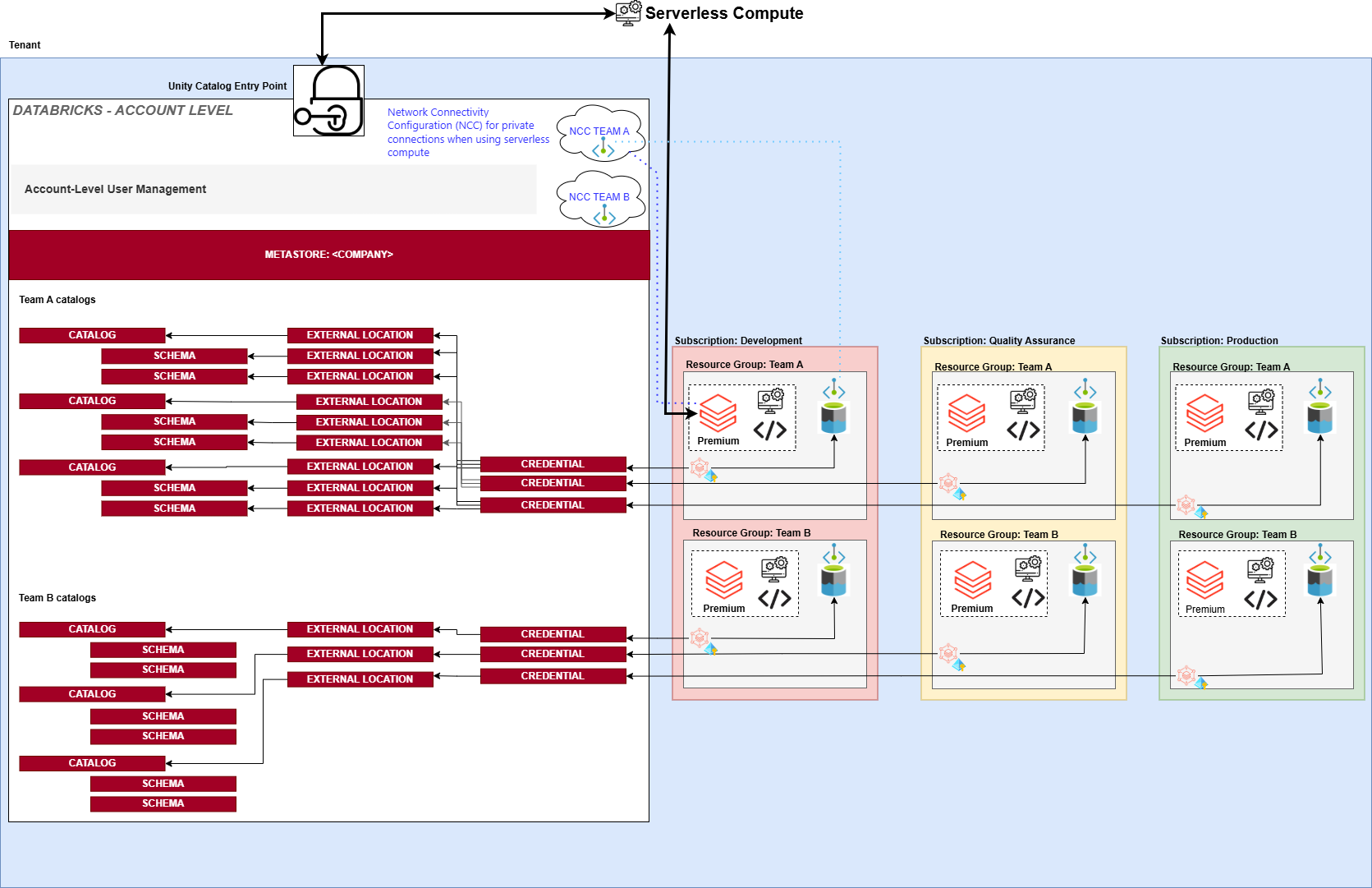
Task: Select the DATABRICKS - ACCOUNT LEVEL title
Action: pyautogui.click(x=123, y=111)
